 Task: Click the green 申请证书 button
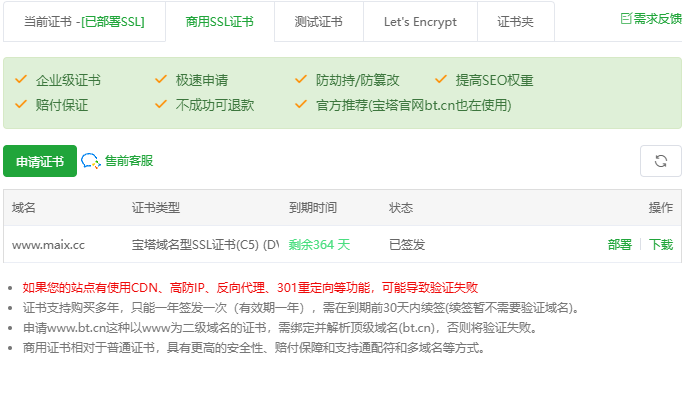(x=40, y=161)
